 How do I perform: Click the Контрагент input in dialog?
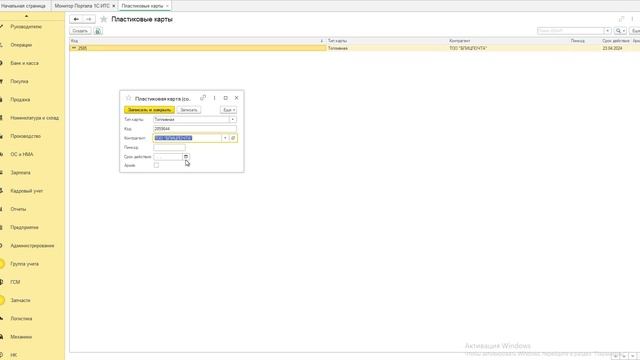(187, 138)
